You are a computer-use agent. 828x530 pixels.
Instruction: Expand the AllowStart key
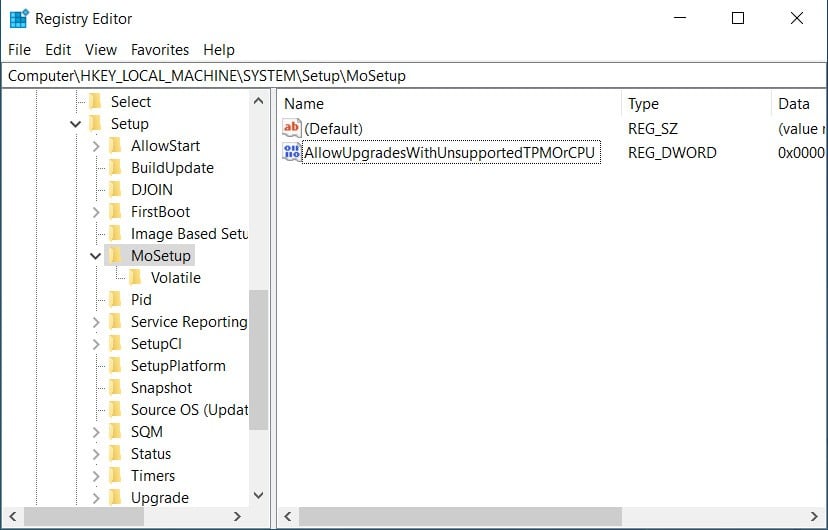[96, 146]
